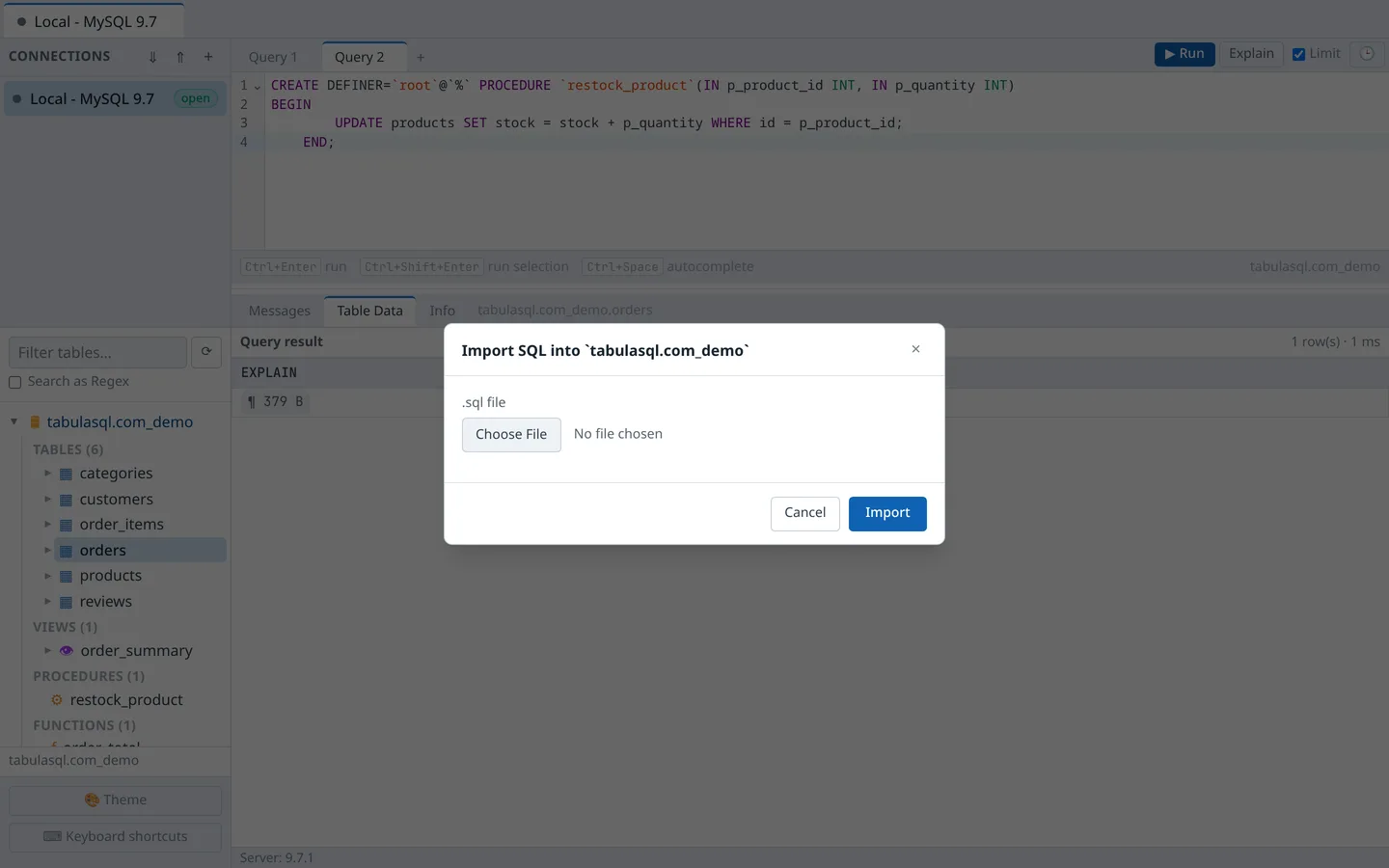Cancel the Import SQL dialog

[x=804, y=513]
